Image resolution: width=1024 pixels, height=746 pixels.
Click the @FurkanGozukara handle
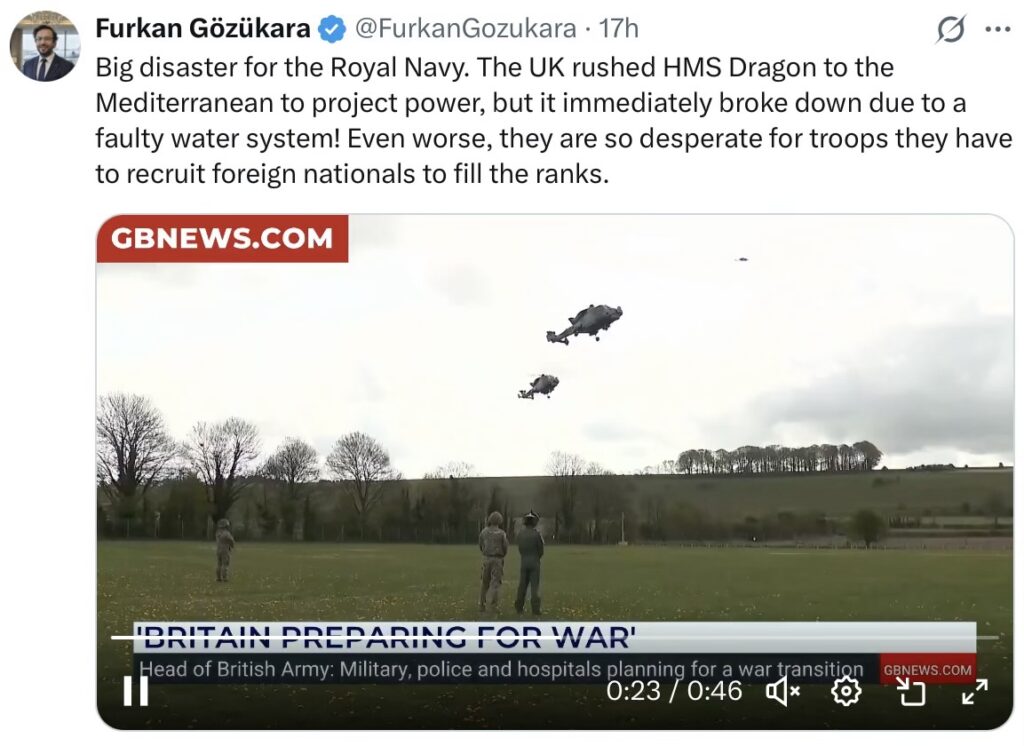[466, 29]
